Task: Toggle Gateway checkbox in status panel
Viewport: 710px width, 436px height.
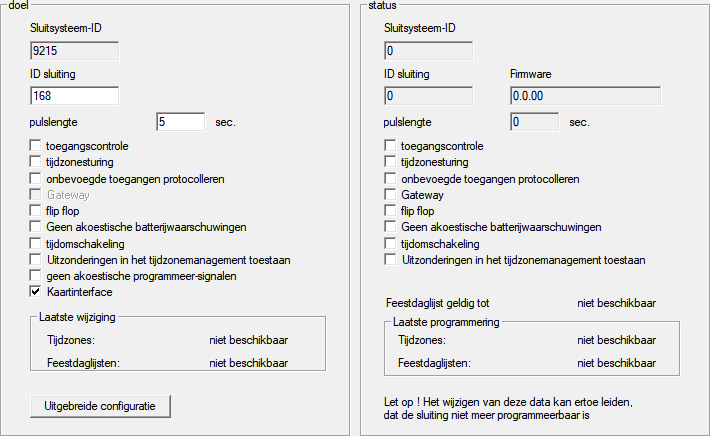Action: coord(391,195)
